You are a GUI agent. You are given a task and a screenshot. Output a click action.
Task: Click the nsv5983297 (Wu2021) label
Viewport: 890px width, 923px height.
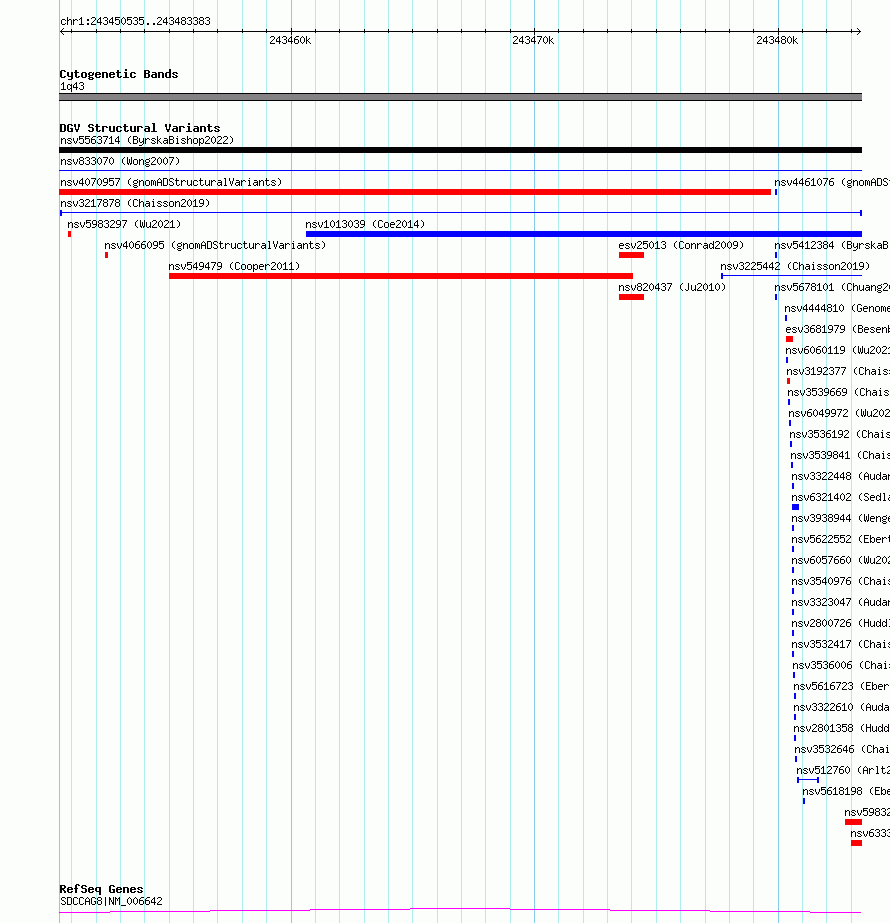pyautogui.click(x=124, y=224)
